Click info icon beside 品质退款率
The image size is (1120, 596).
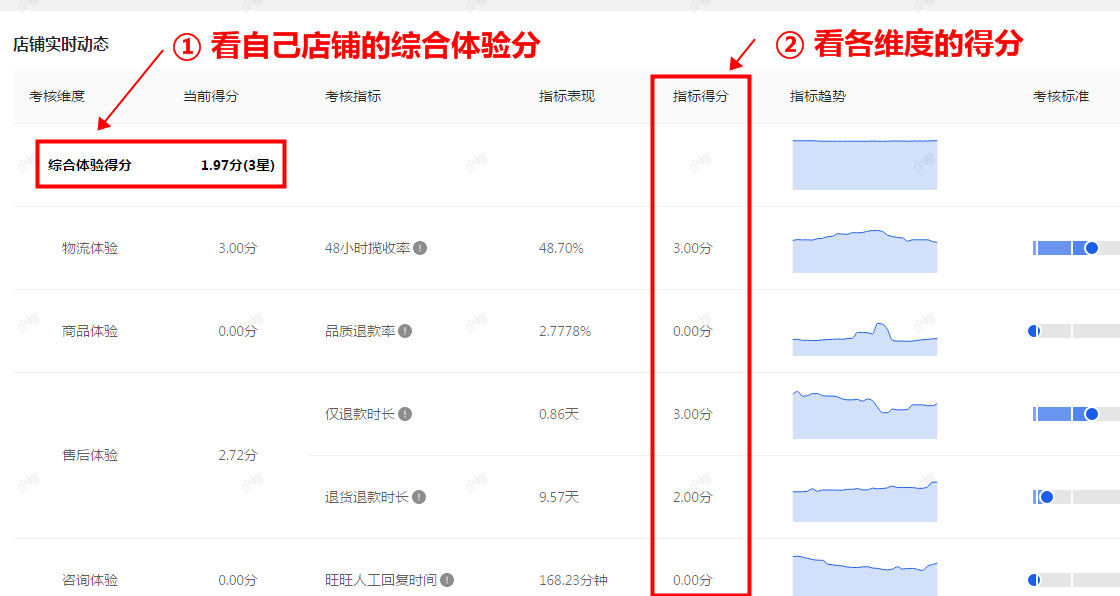(404, 331)
